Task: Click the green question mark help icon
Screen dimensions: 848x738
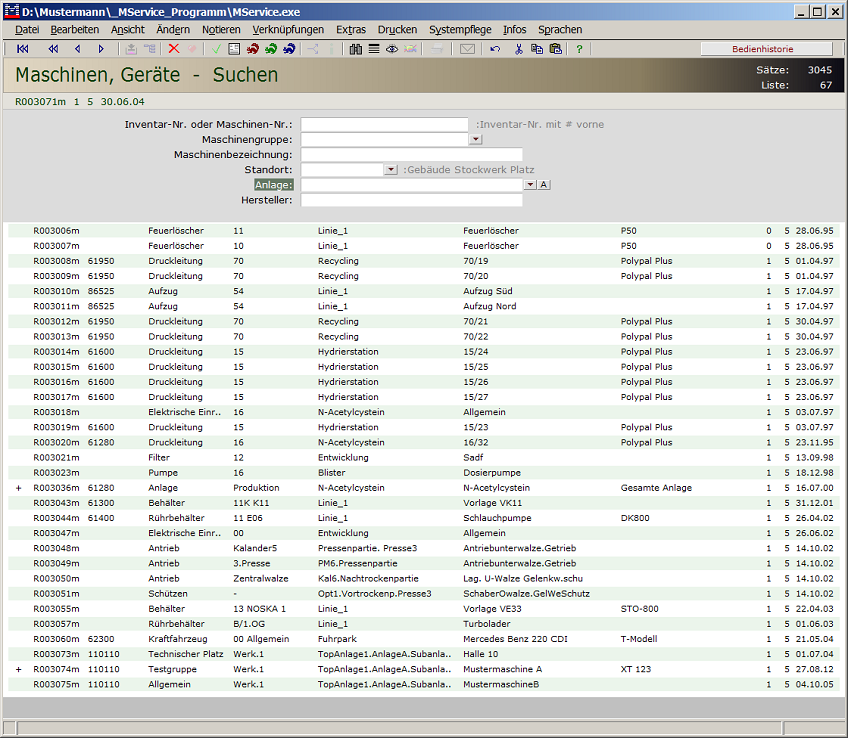Action: [x=579, y=49]
